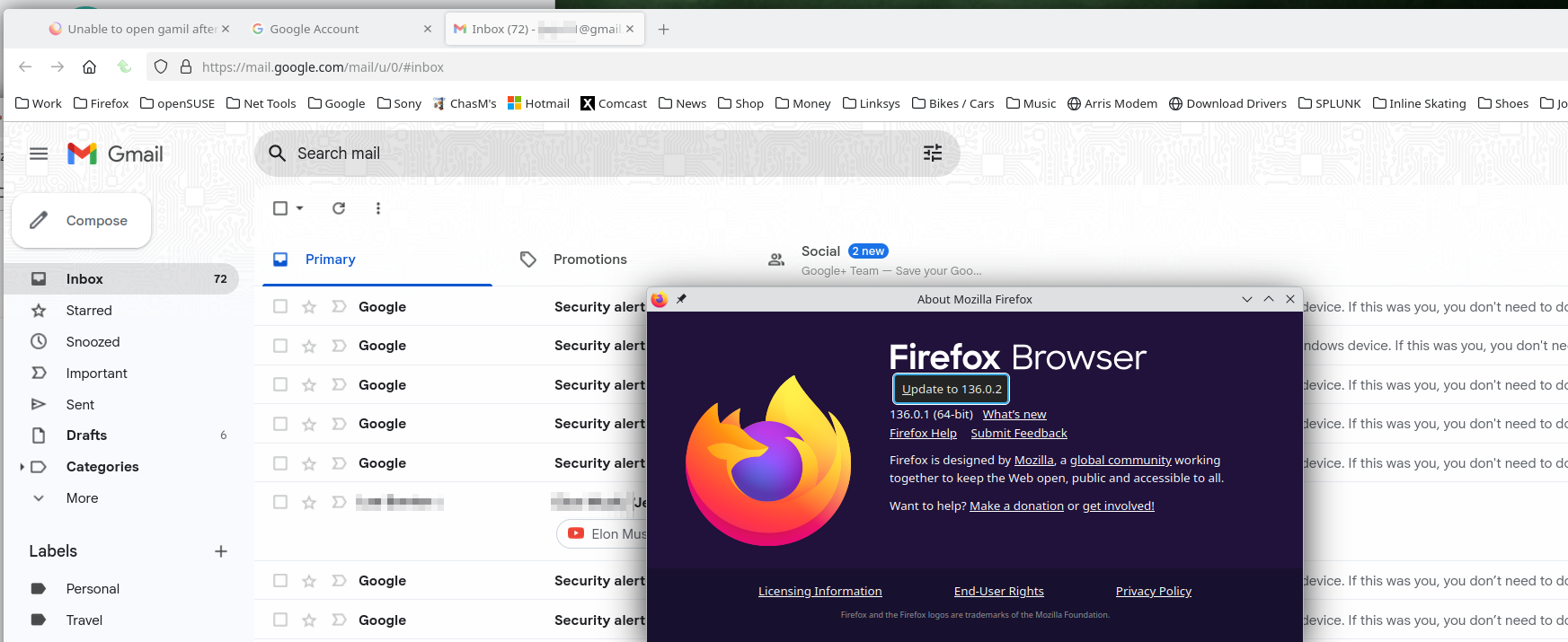The width and height of the screenshot is (1568, 642).
Task: Create new label with plus icon
Action: [221, 551]
